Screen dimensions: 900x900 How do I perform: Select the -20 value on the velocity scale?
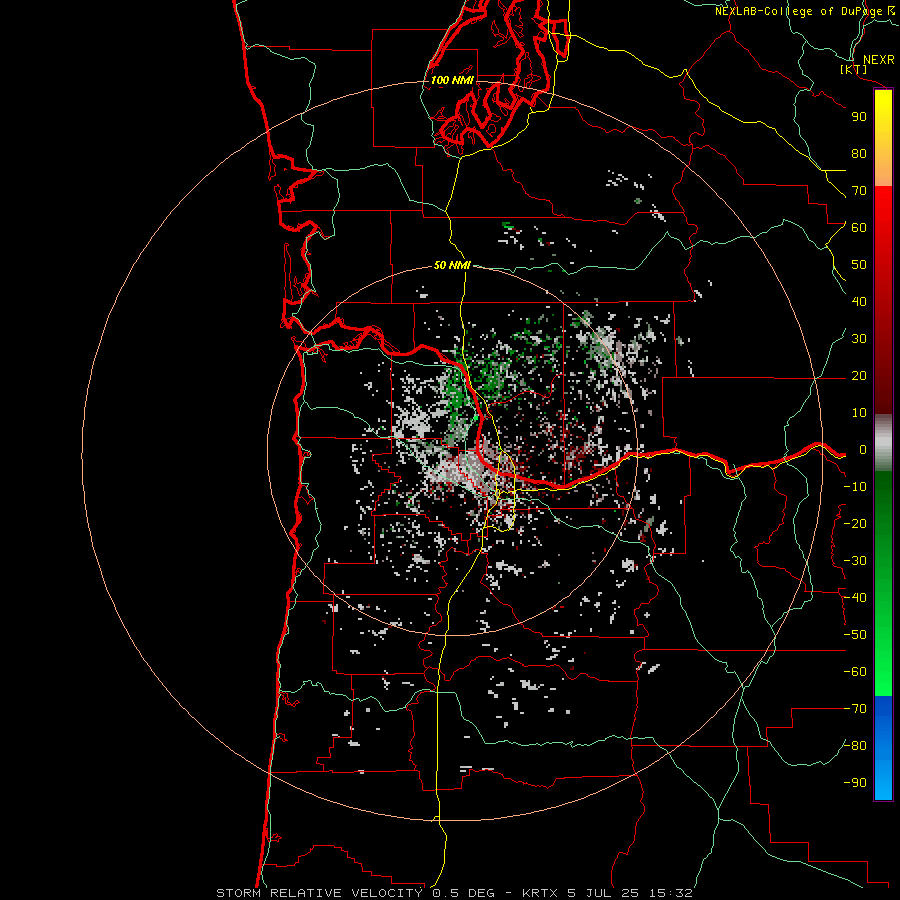pos(855,524)
